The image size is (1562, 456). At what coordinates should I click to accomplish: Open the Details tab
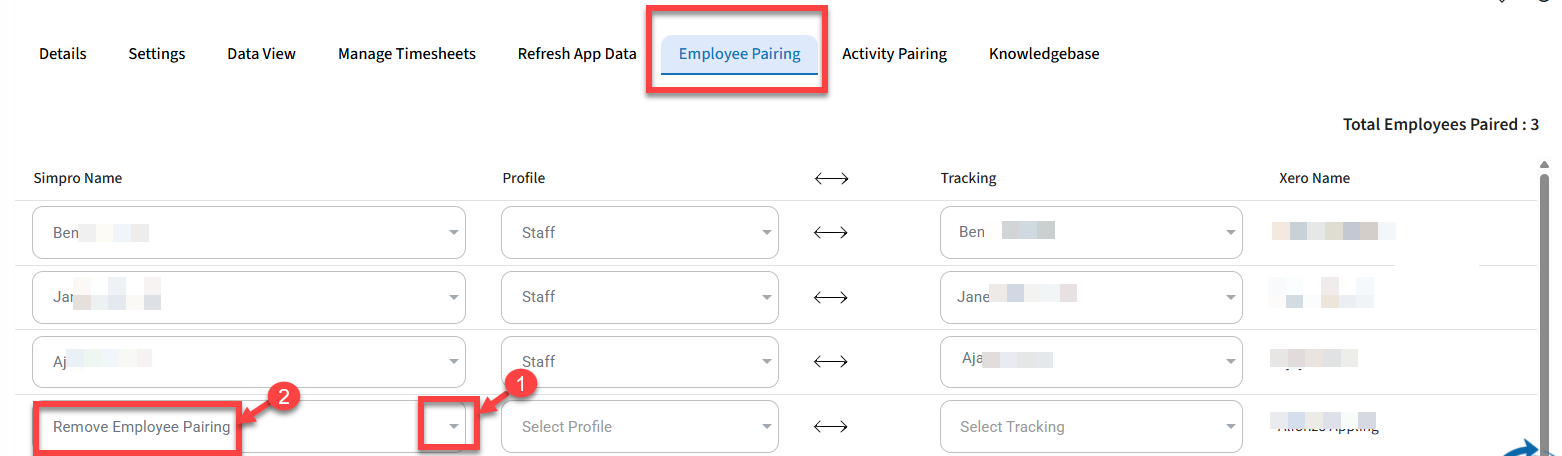(x=63, y=54)
